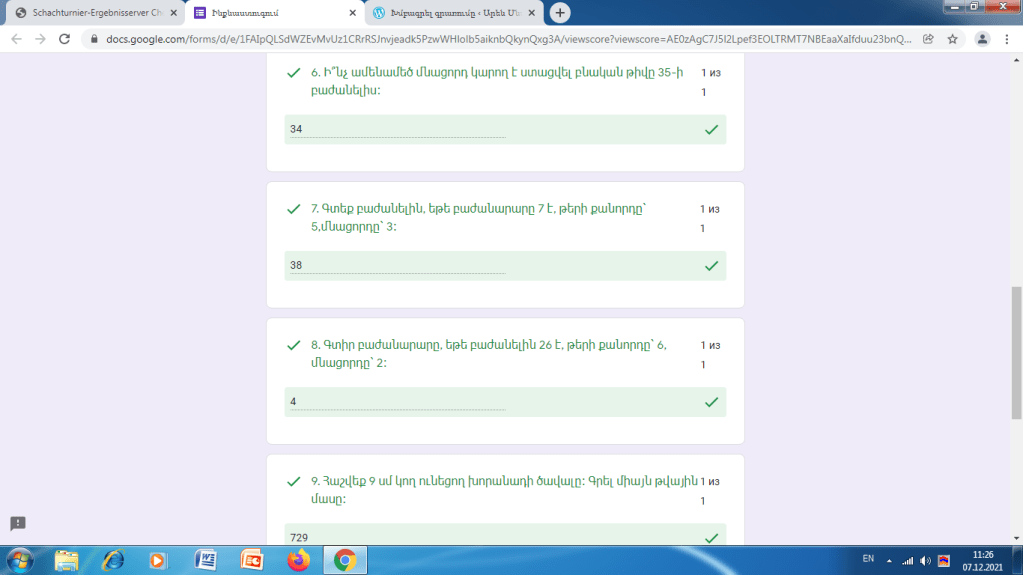Click the browser back arrow
Viewport: 1023px width, 575px height.
[15, 39]
